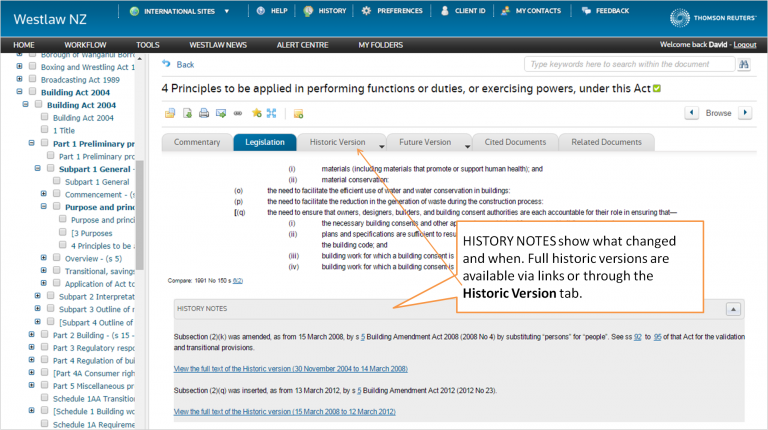The image size is (768, 430).
Task: Open the Future Version dropdown arrow
Action: tap(467, 146)
